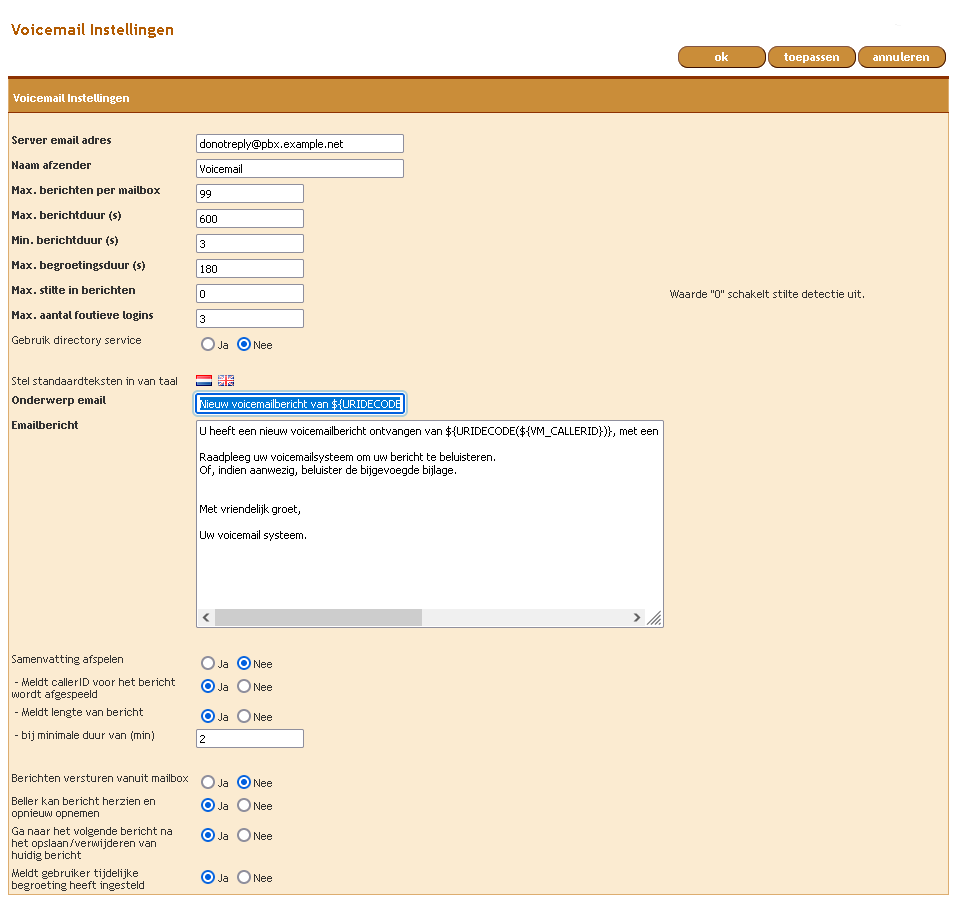Click the Emailbericht scrollbar left arrow

pos(206,618)
